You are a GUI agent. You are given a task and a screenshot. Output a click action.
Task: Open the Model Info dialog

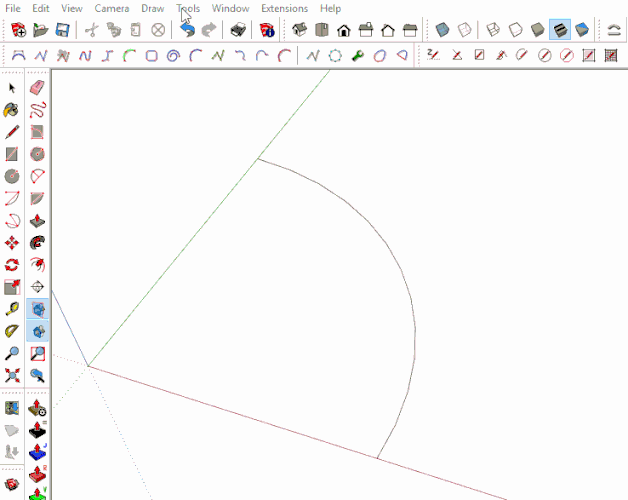267,30
